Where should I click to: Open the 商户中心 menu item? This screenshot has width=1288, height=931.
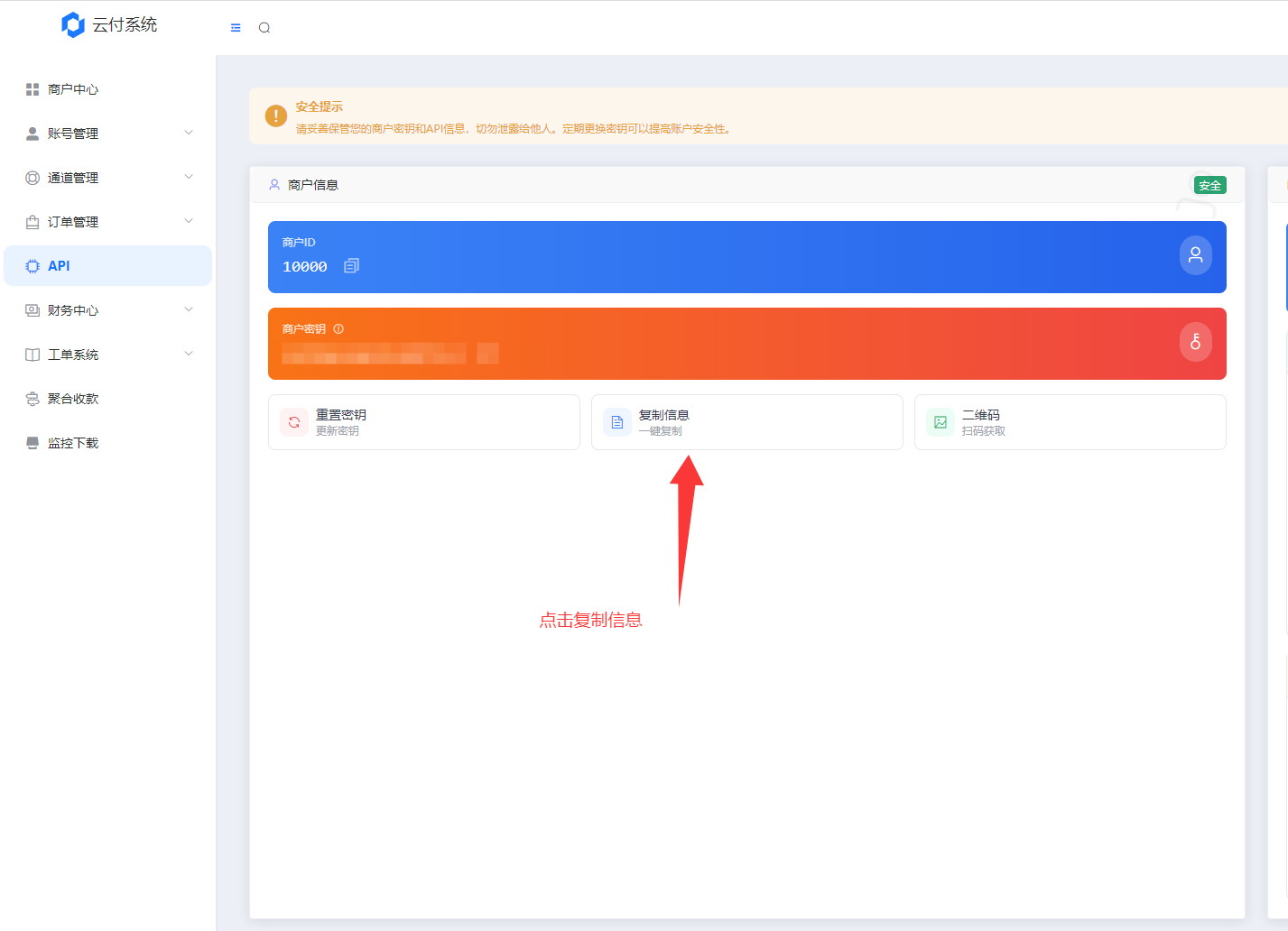click(x=108, y=89)
